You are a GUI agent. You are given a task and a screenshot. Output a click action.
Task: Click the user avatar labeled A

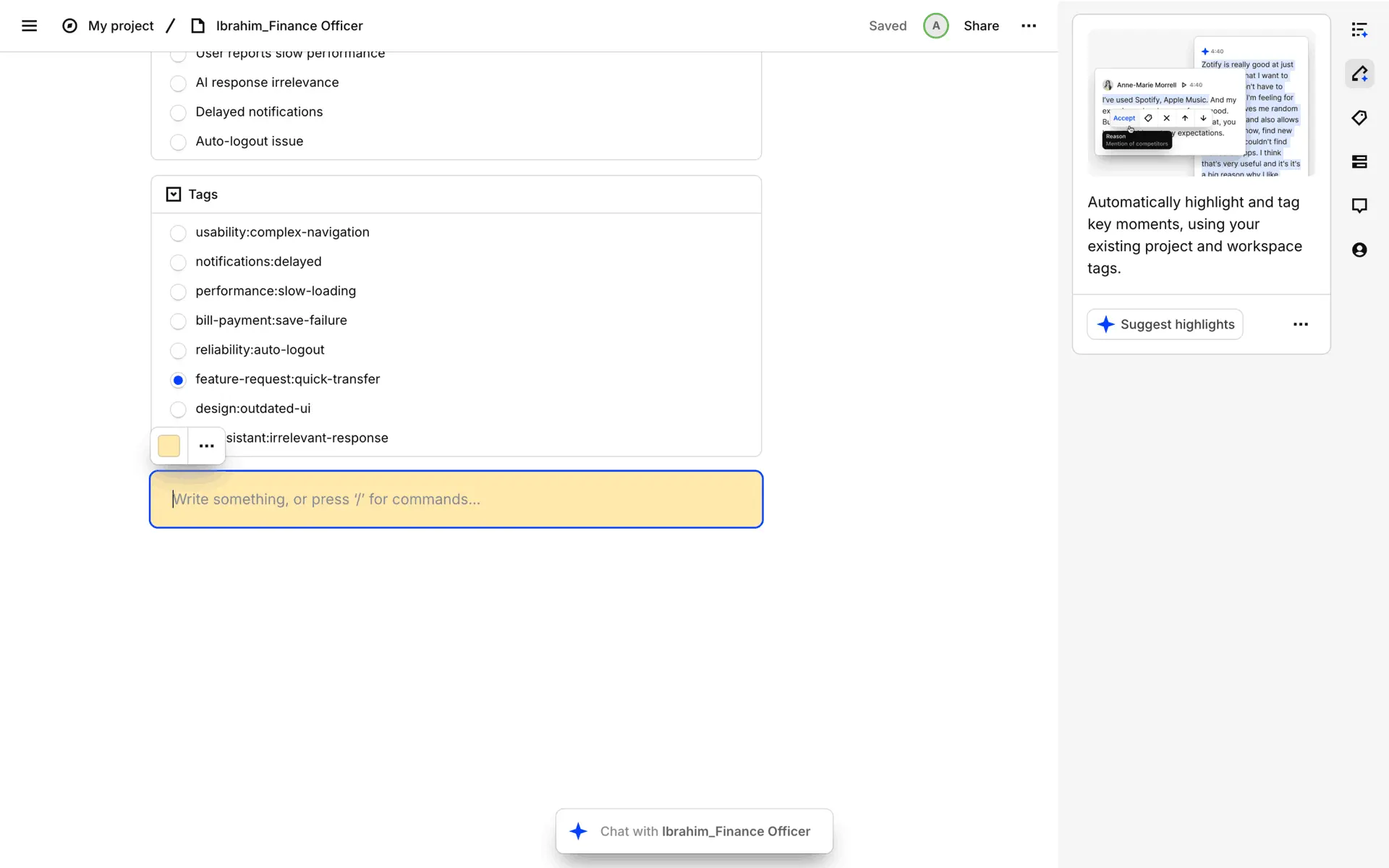935,26
